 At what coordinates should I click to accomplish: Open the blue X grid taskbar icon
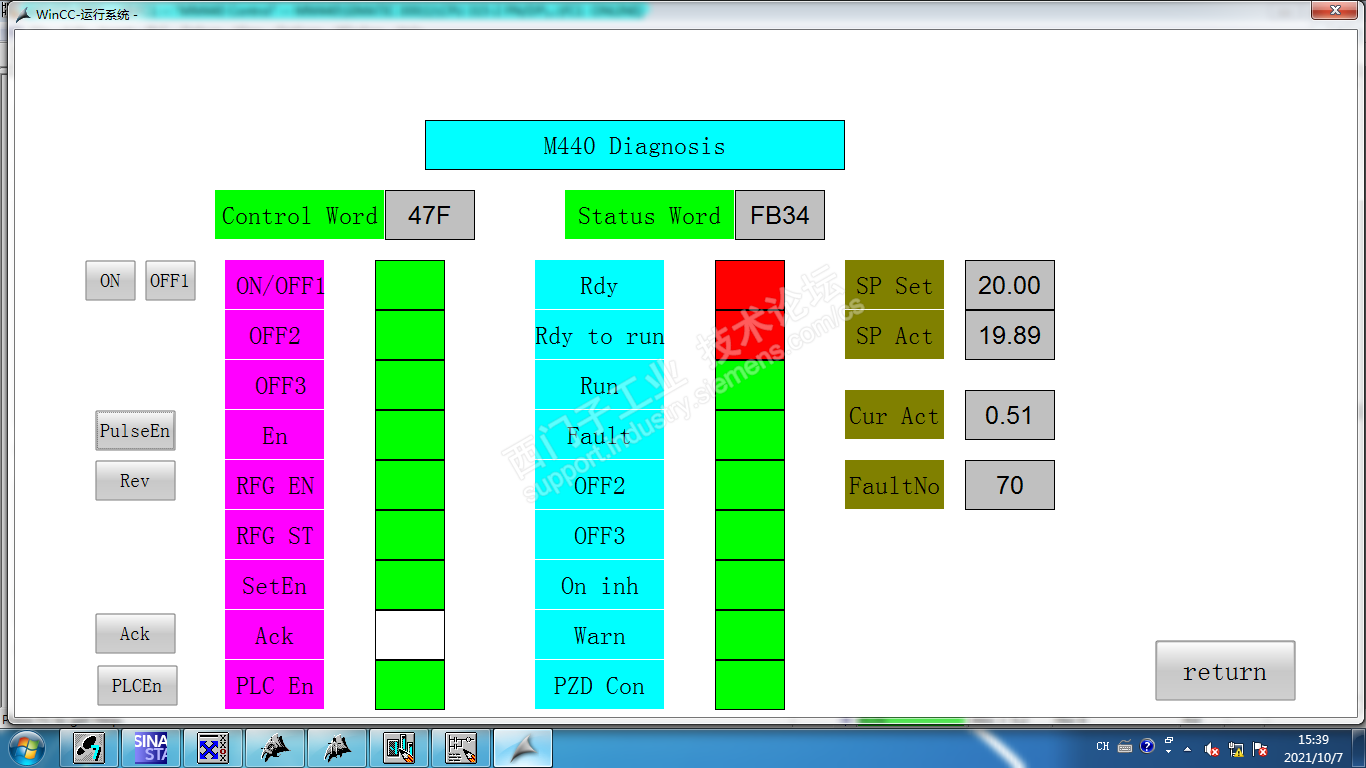pyautogui.click(x=213, y=748)
